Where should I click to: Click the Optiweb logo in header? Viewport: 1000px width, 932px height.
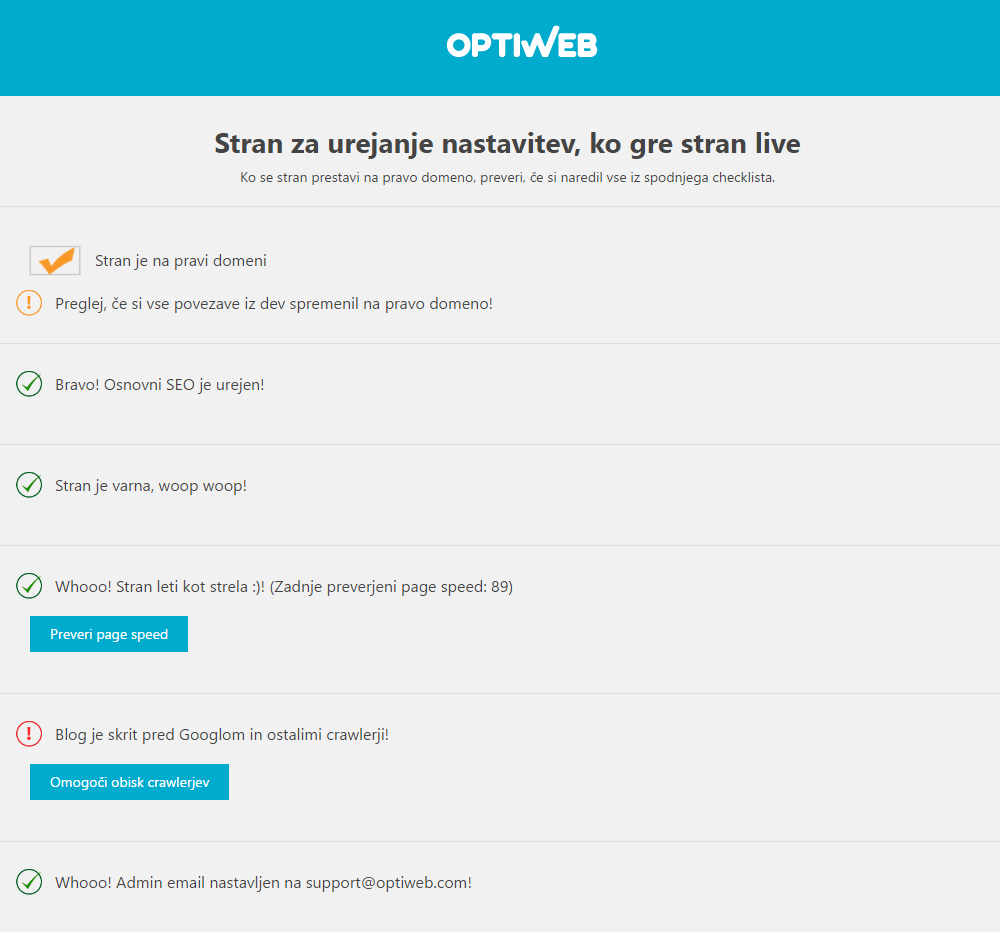[x=522, y=45]
